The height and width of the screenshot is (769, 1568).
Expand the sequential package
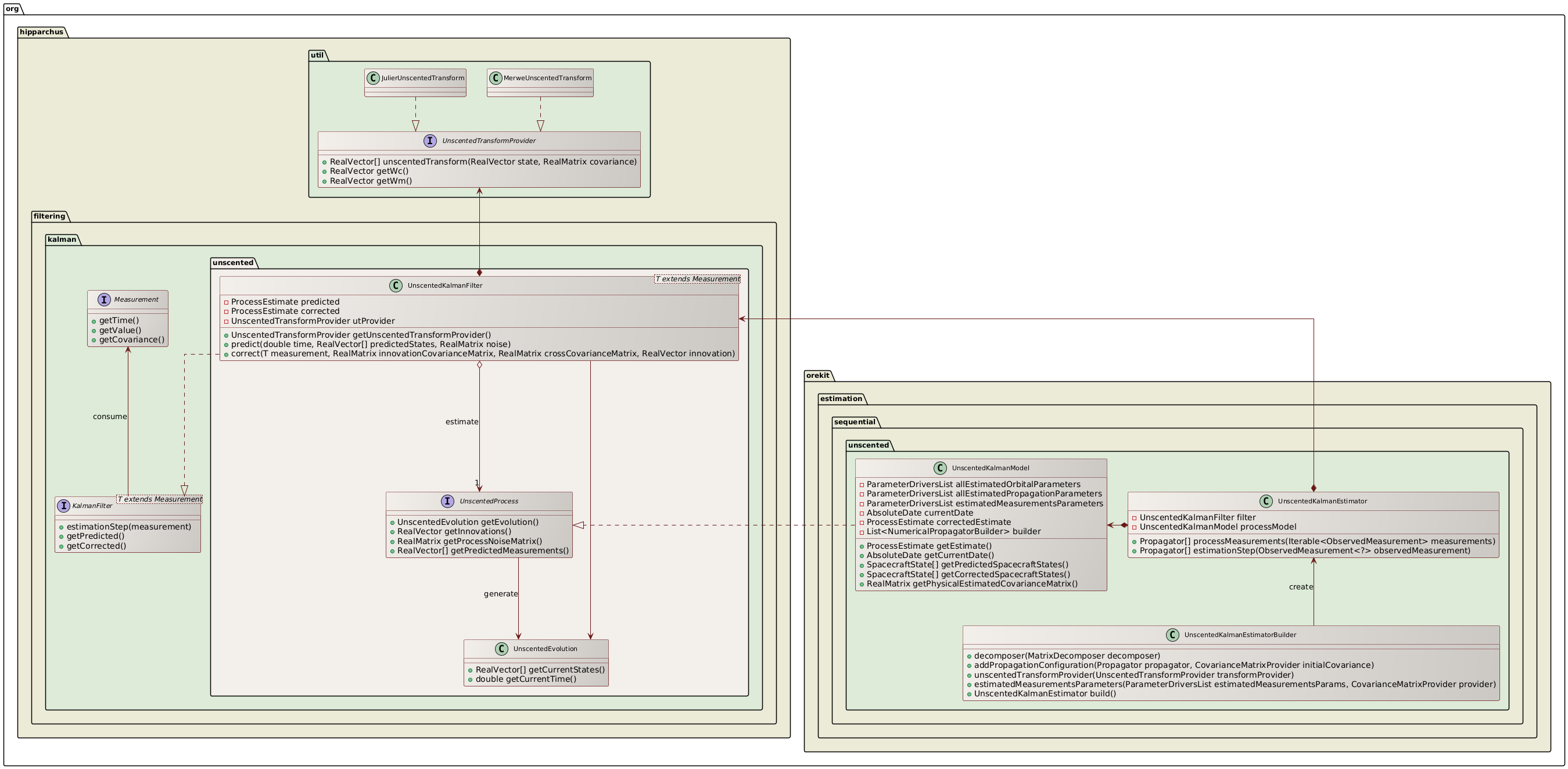(855, 421)
